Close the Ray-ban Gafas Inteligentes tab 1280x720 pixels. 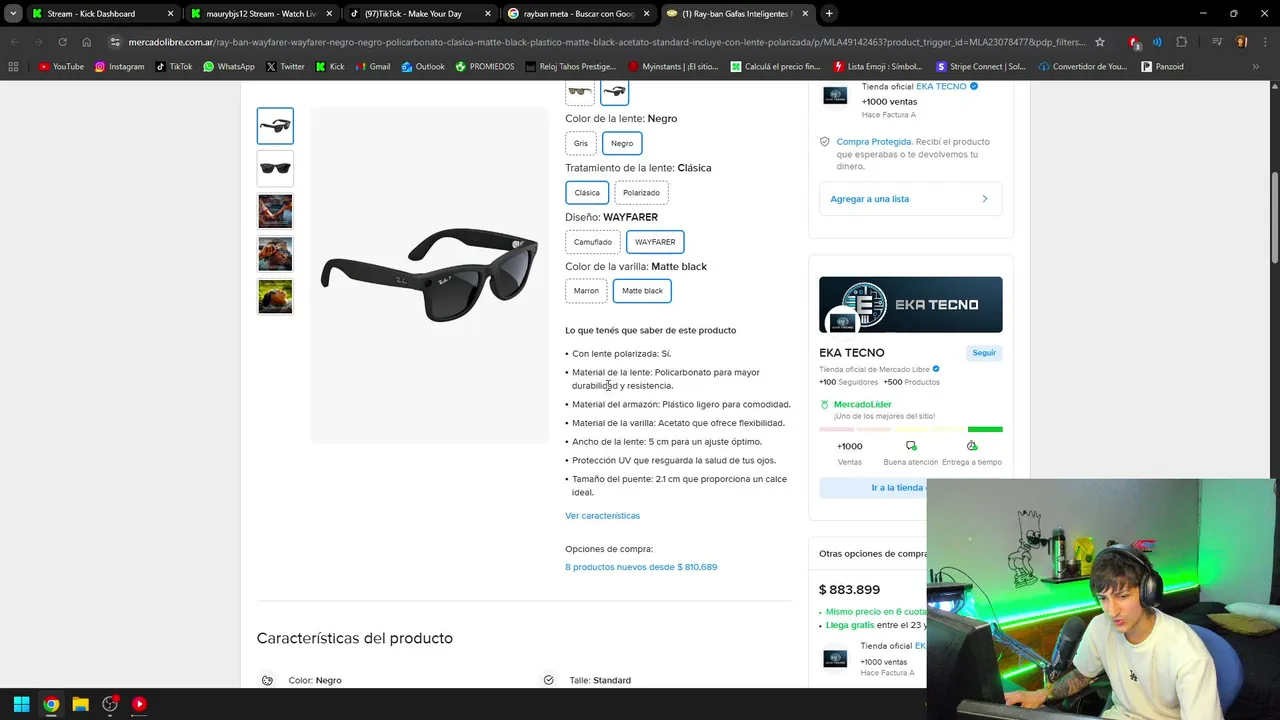click(x=805, y=14)
